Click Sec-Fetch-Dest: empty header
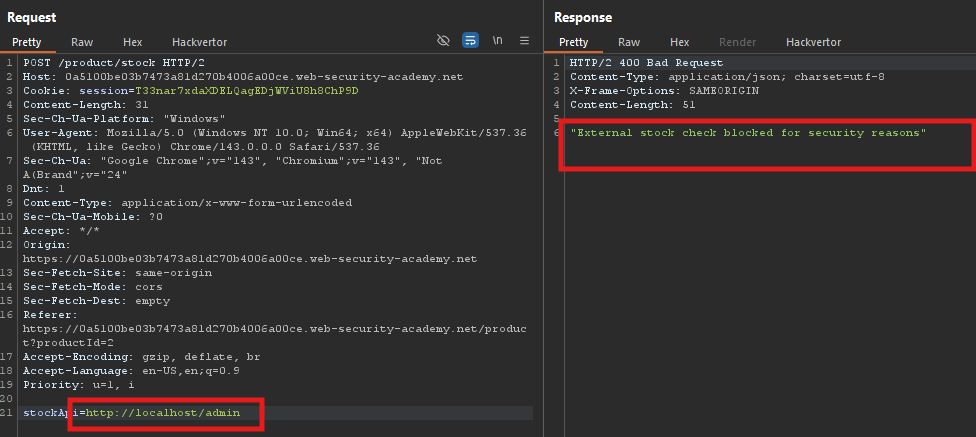Viewport: 976px width, 437px height. click(x=96, y=301)
